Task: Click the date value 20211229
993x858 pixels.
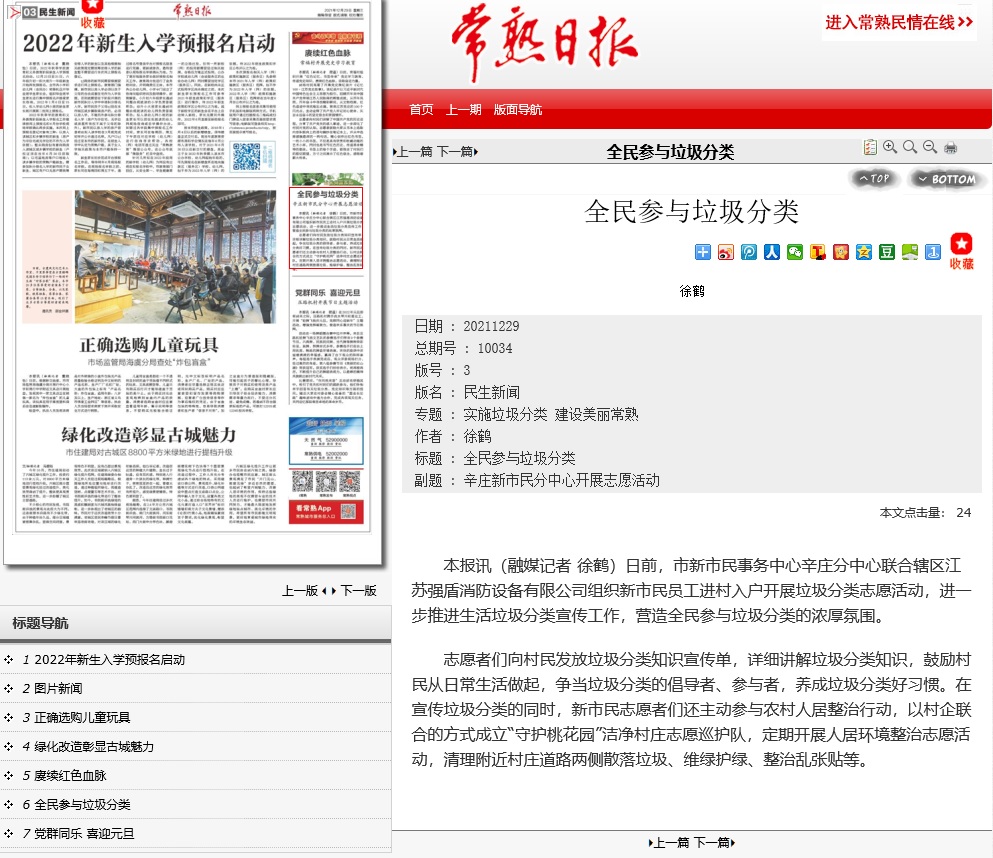Action: pyautogui.click(x=491, y=326)
